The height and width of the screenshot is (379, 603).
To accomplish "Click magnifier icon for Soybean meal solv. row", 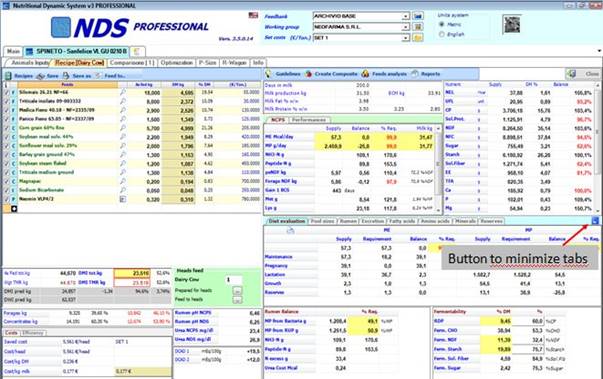I will coord(123,136).
